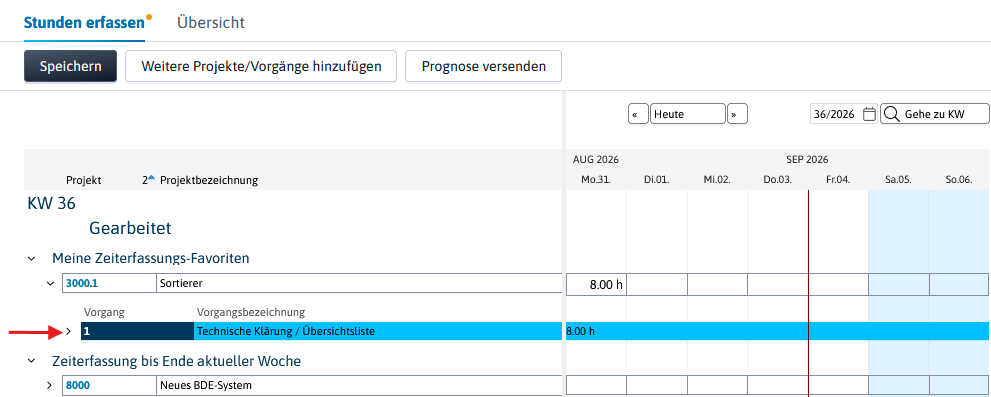Open project link 3000.1
The width and height of the screenshot is (991, 397).
click(x=82, y=283)
